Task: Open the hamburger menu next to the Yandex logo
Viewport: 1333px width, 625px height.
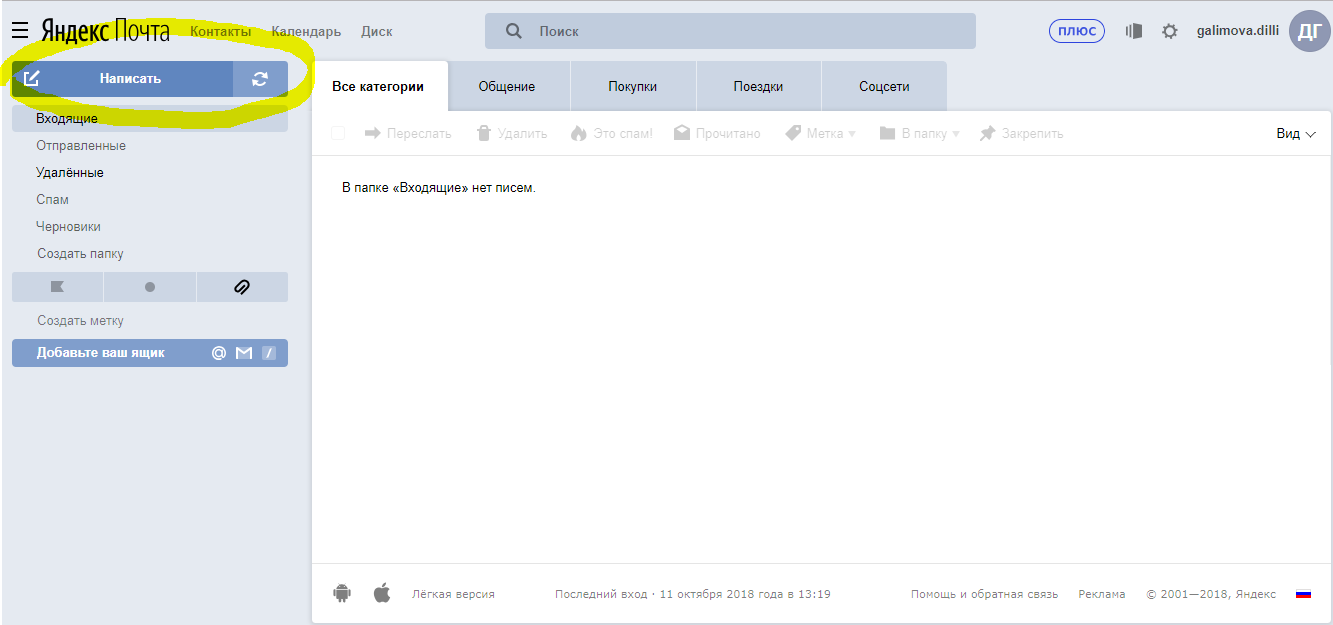Action: [19, 31]
